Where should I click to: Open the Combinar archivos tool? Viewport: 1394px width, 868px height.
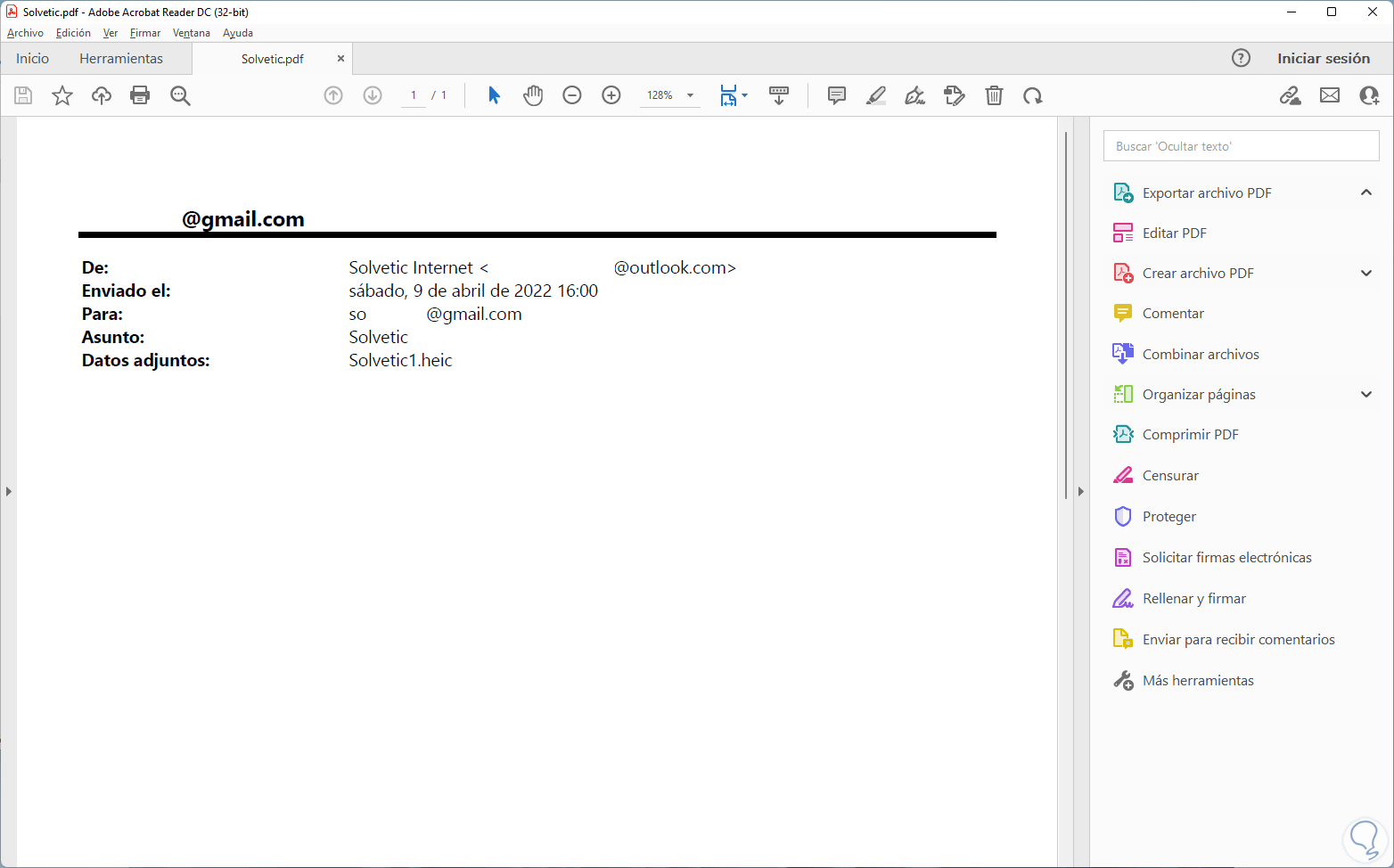click(1201, 355)
